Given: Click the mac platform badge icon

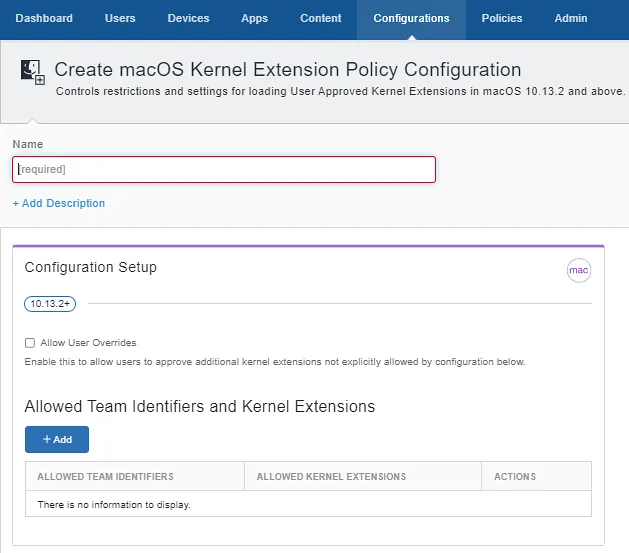Looking at the screenshot, I should [578, 270].
